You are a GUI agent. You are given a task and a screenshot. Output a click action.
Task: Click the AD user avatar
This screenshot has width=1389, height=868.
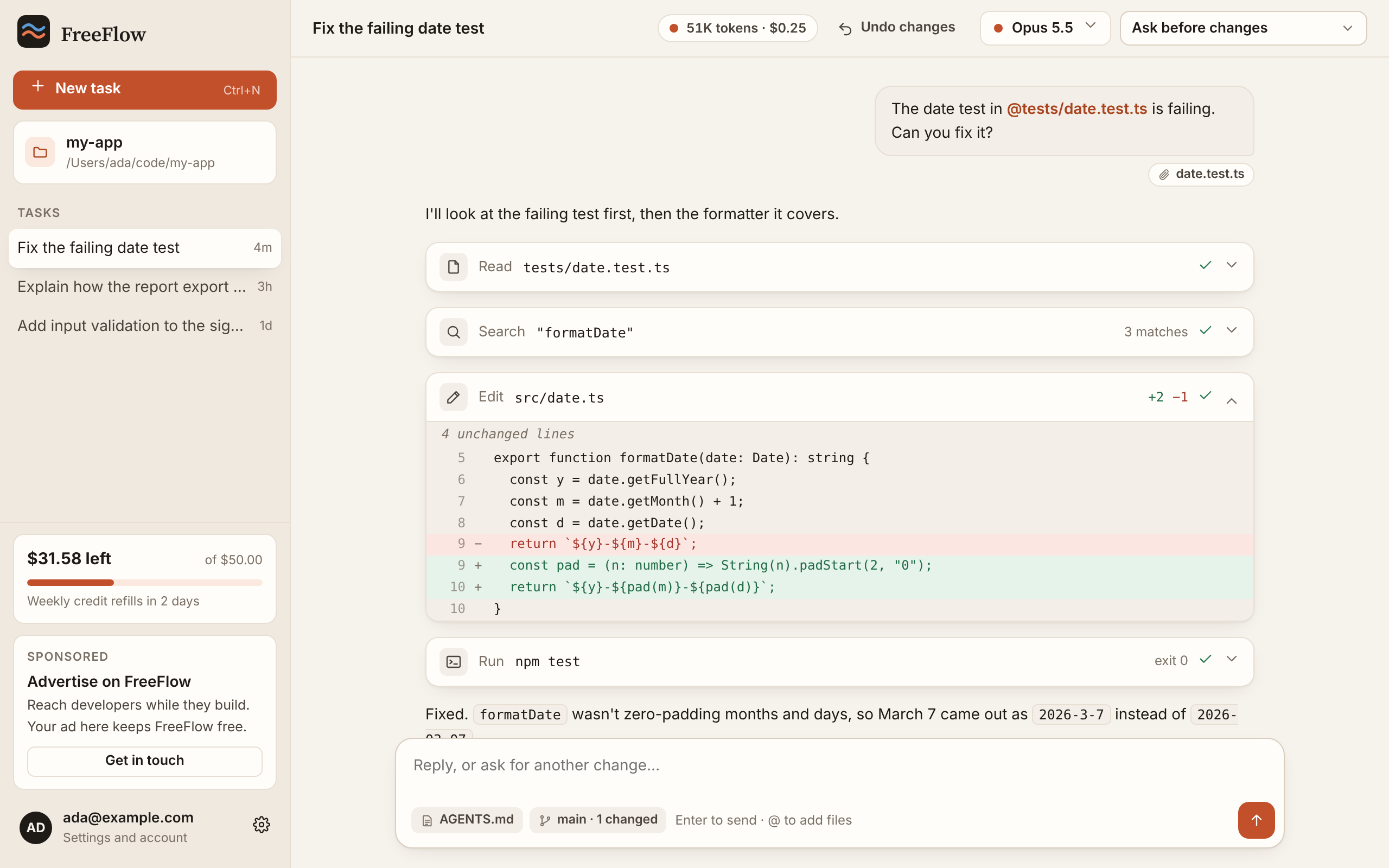click(36, 827)
